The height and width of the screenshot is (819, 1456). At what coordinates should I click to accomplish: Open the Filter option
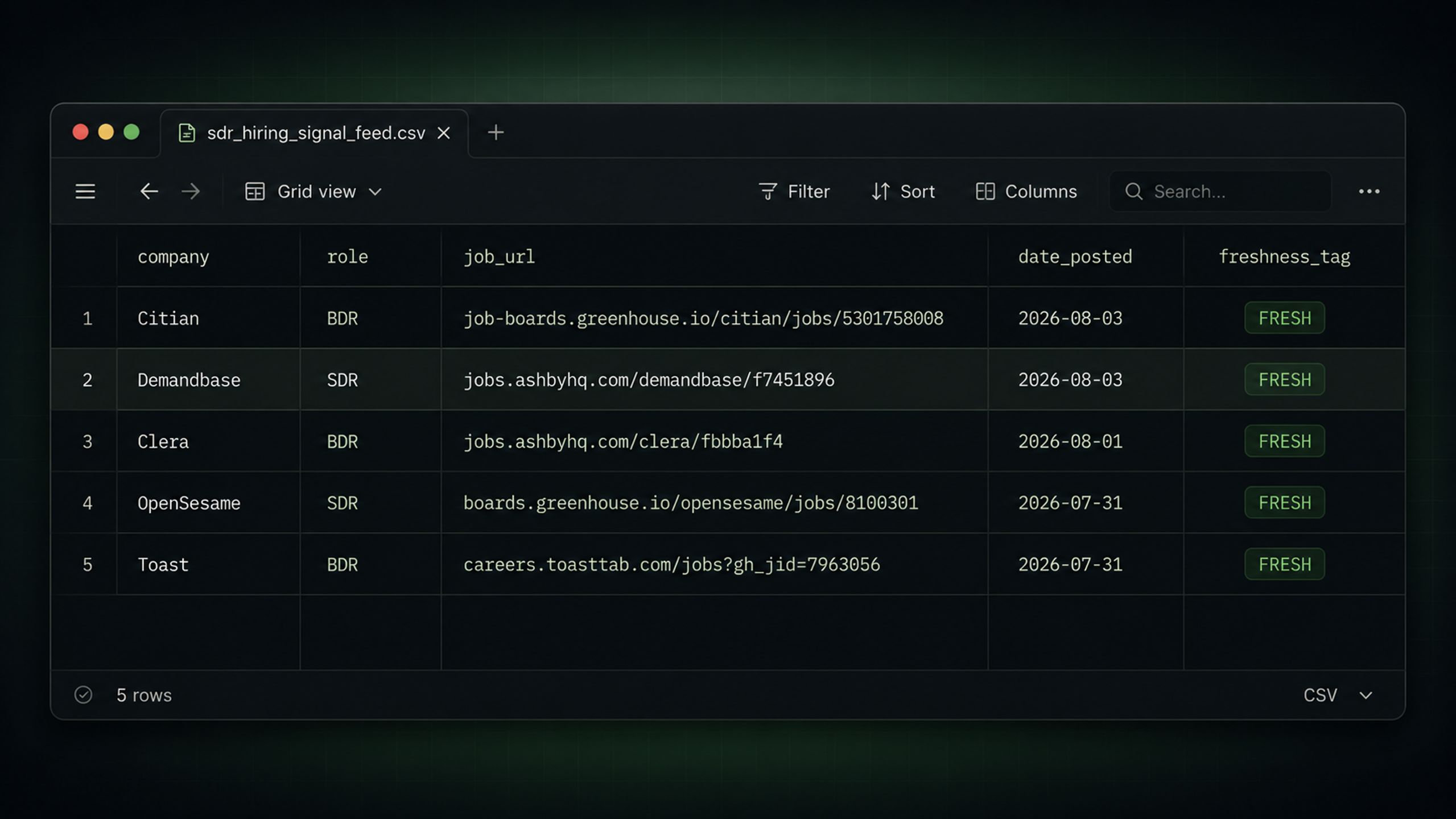(x=794, y=191)
